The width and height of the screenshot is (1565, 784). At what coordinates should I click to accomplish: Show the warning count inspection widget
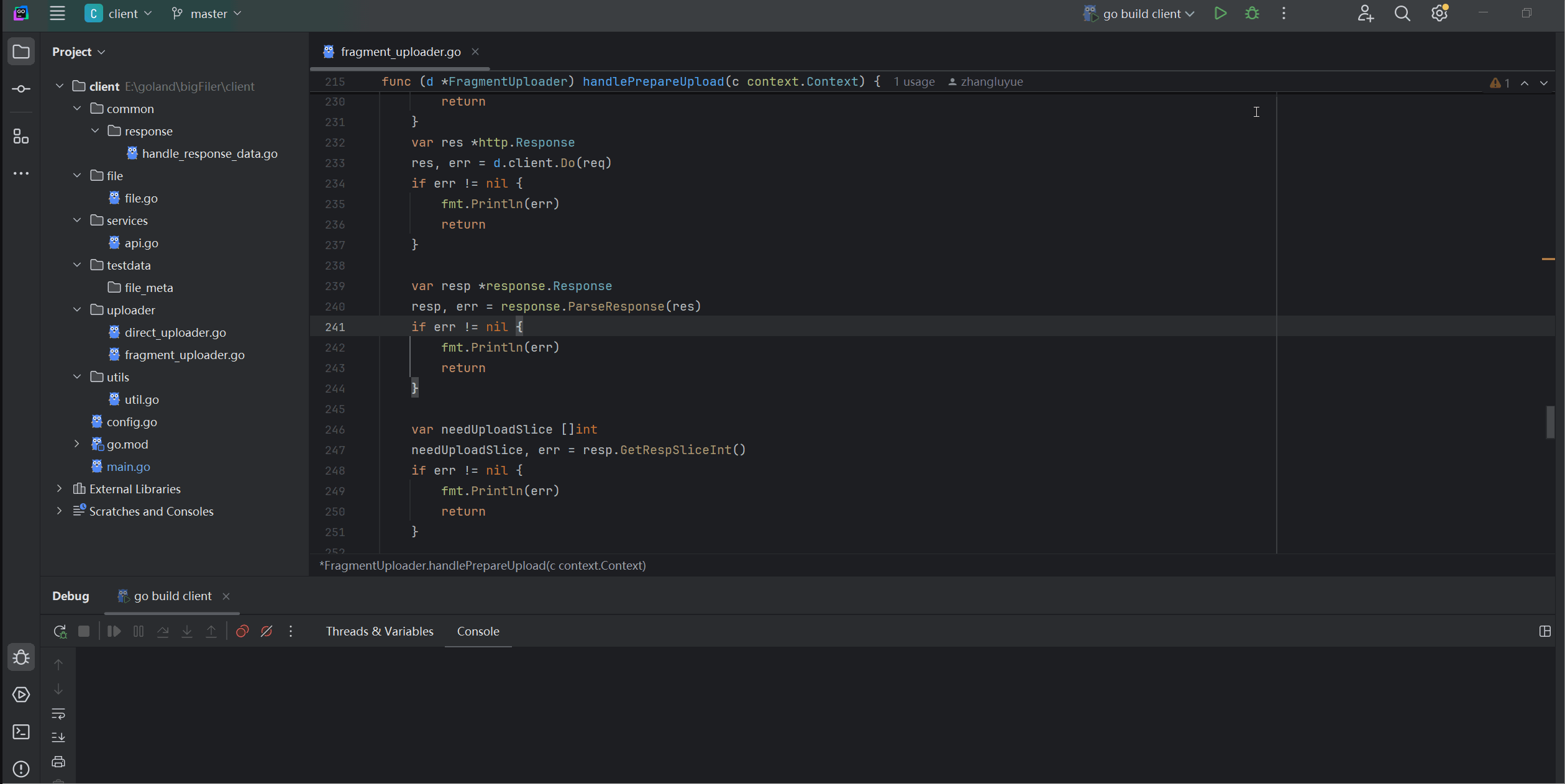[1500, 83]
